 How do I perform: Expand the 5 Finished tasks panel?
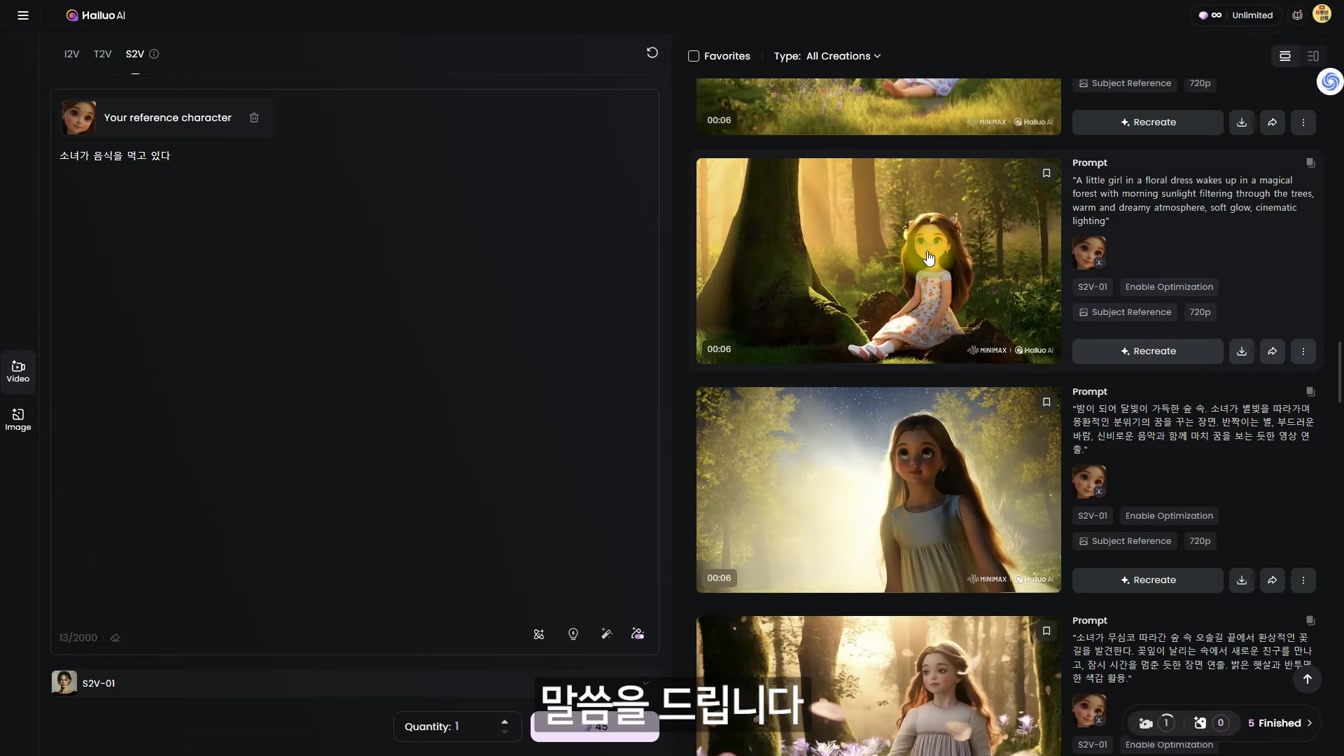pyautogui.click(x=1280, y=723)
